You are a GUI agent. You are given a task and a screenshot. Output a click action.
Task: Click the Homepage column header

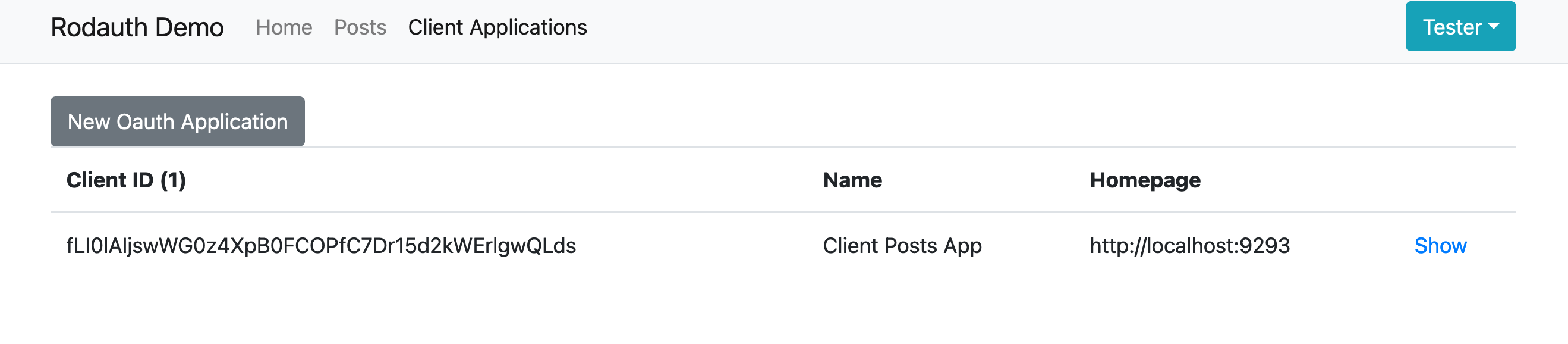point(1144,180)
